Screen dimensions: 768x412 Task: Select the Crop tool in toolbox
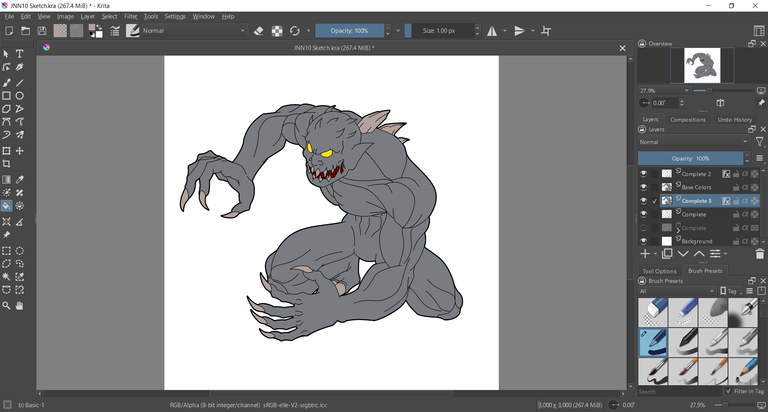pos(6,164)
